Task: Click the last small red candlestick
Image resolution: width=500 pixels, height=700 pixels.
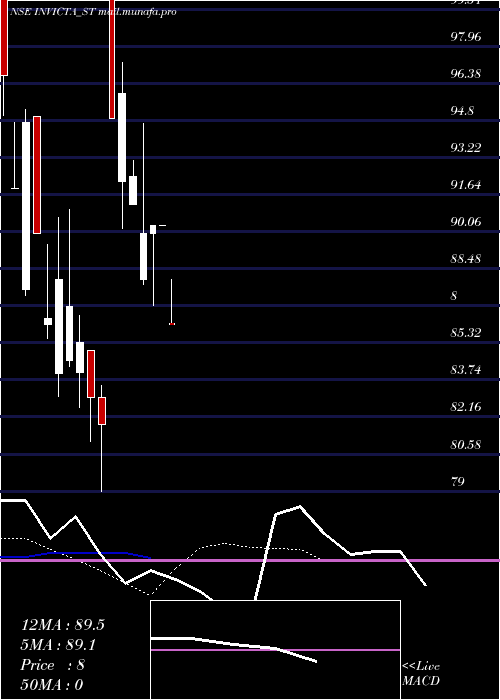Action: tap(172, 324)
